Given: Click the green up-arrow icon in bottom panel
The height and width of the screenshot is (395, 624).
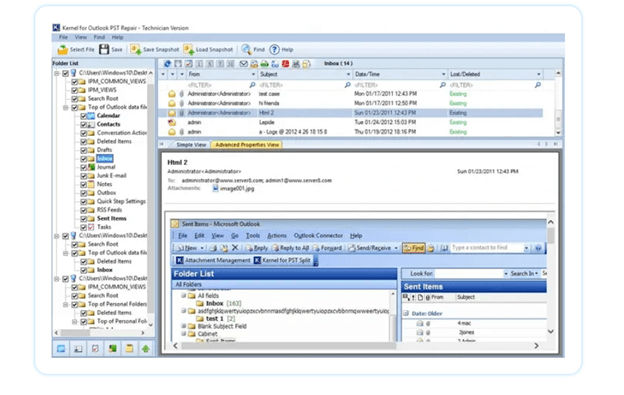Looking at the screenshot, I should pyautogui.click(x=146, y=349).
